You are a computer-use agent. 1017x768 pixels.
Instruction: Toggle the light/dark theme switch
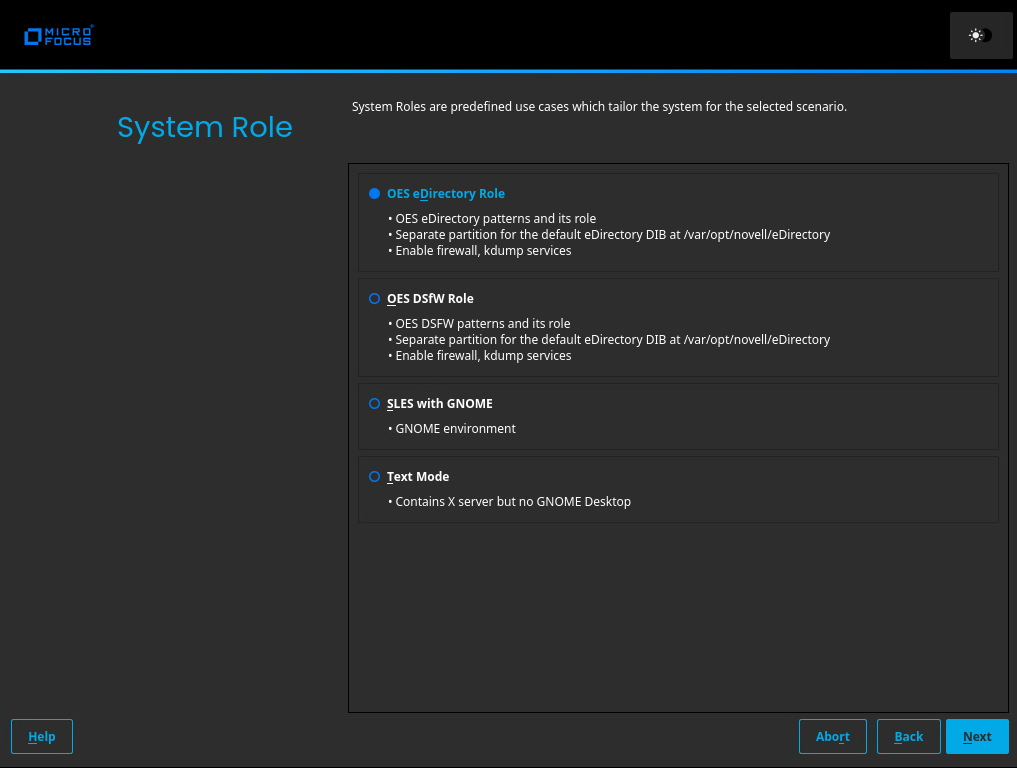980,36
